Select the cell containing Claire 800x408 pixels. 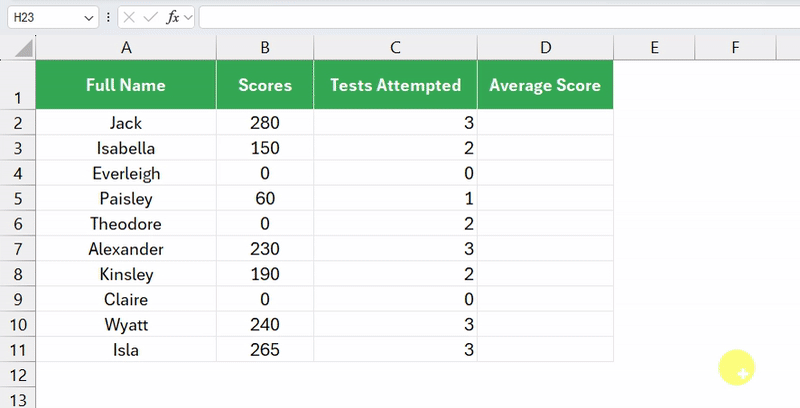[126, 299]
